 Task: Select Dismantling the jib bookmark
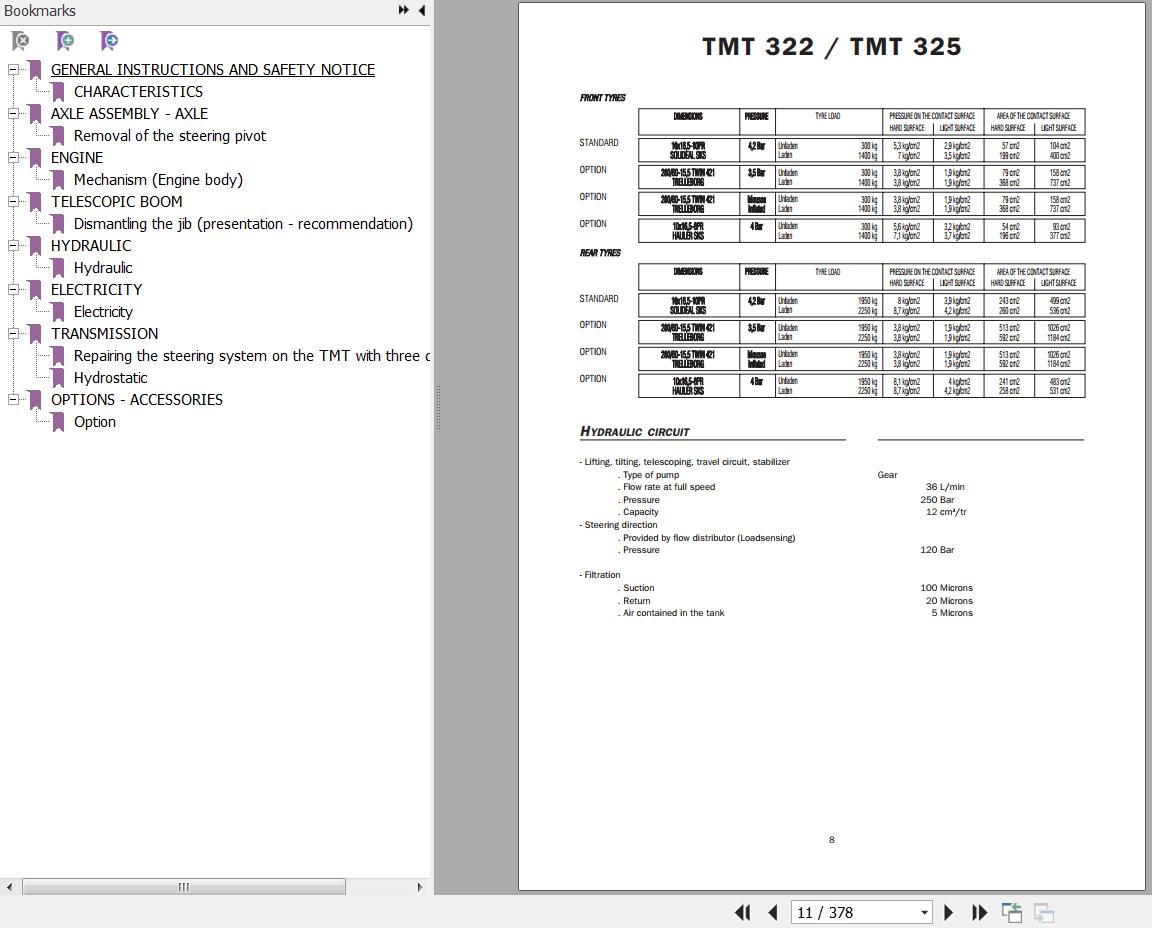(x=243, y=224)
